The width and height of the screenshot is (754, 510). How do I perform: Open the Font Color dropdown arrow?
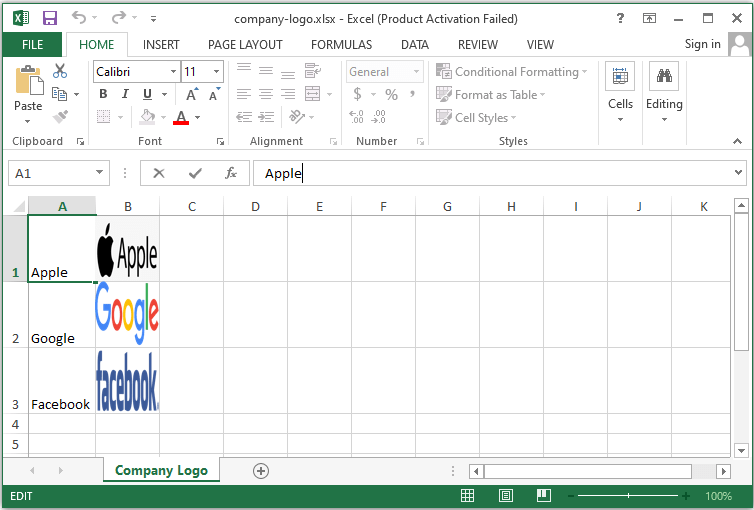(x=197, y=117)
